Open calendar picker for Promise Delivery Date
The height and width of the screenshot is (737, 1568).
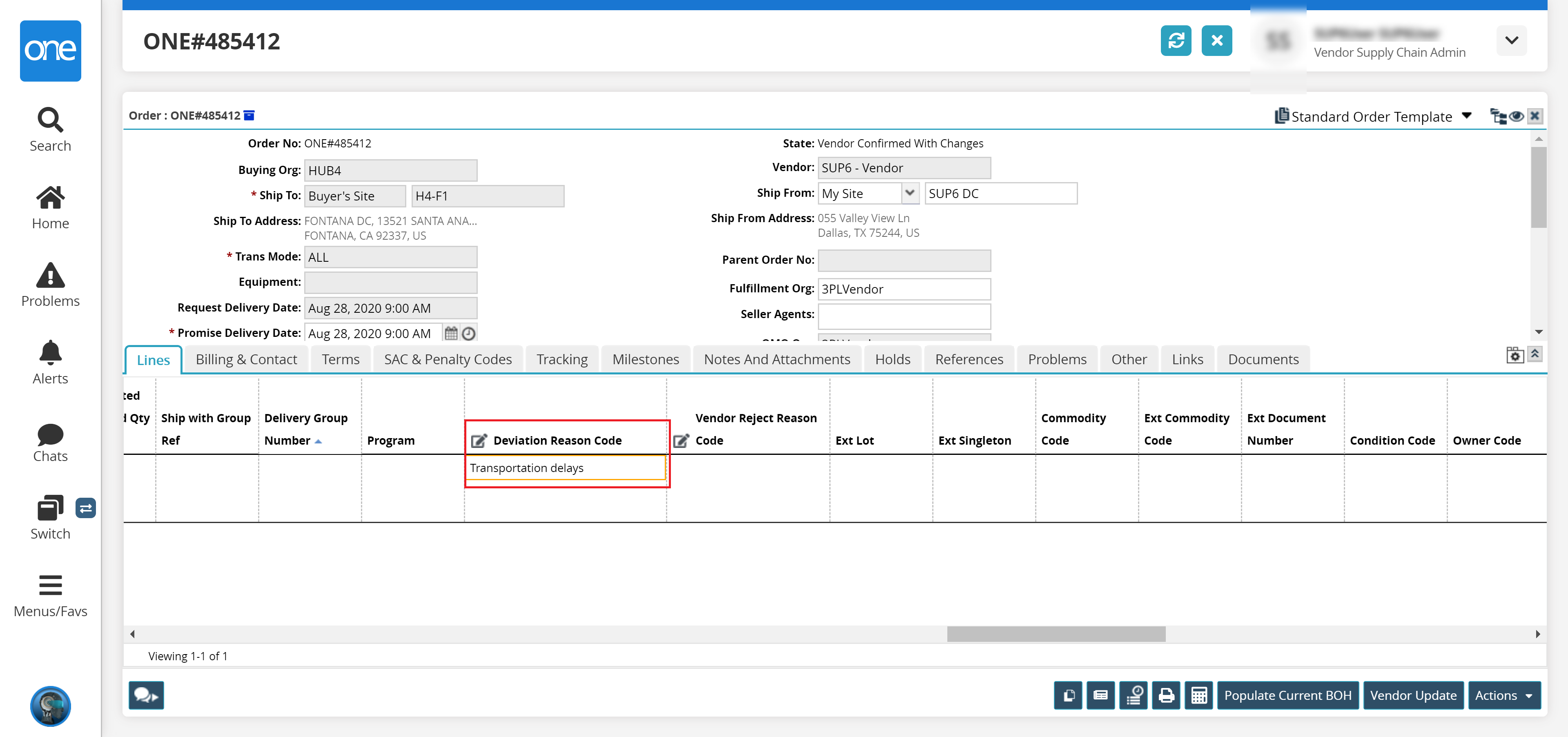pos(450,334)
